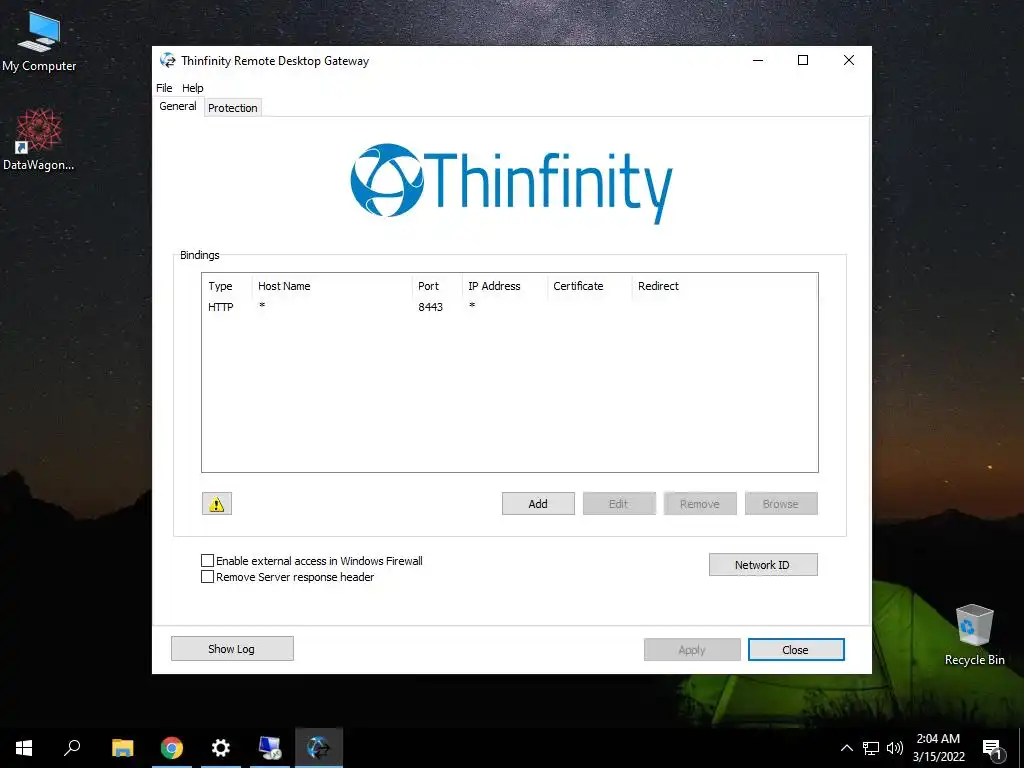Click the Show Log button

coord(232,648)
